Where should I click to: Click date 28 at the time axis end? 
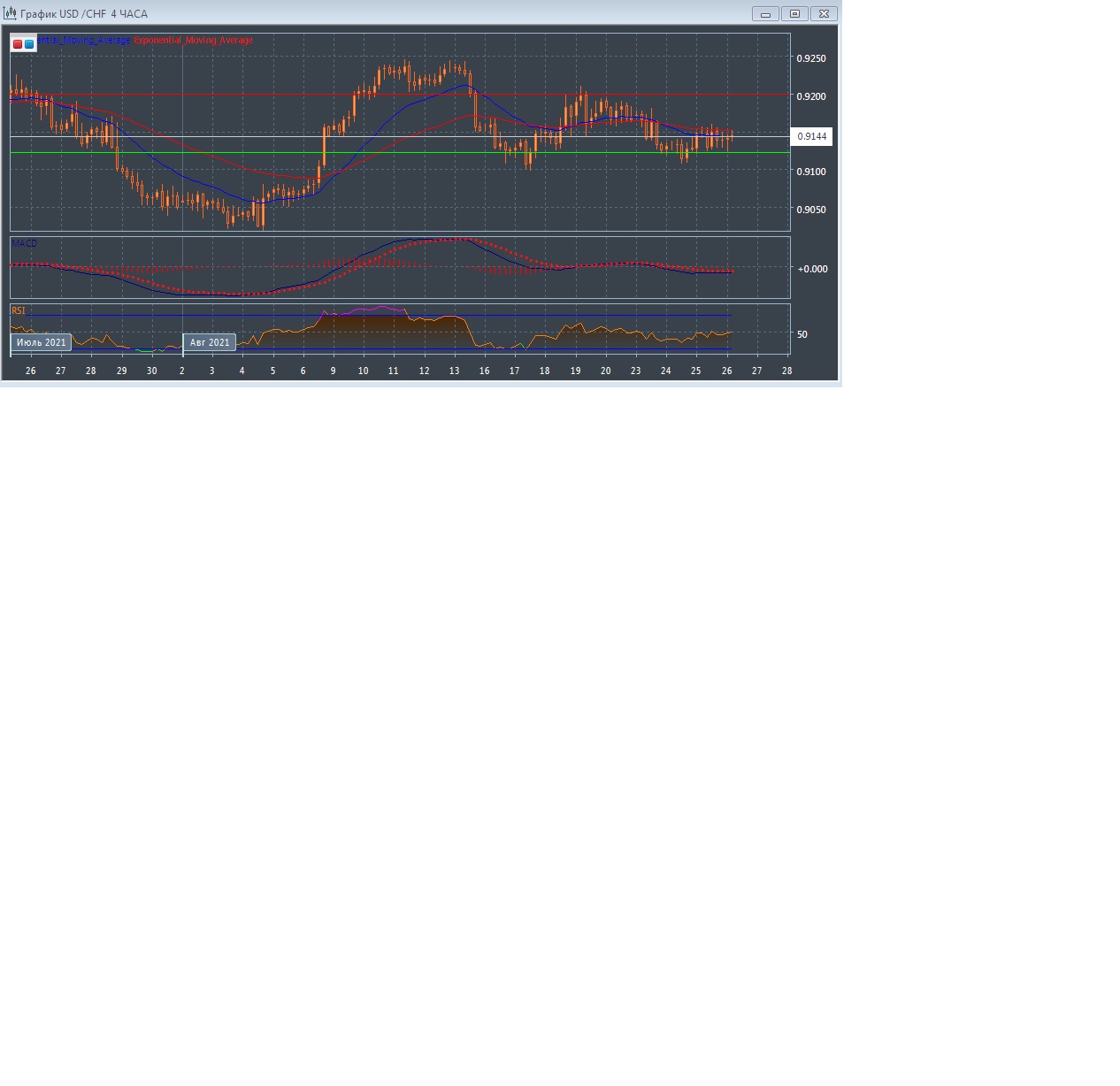[786, 371]
